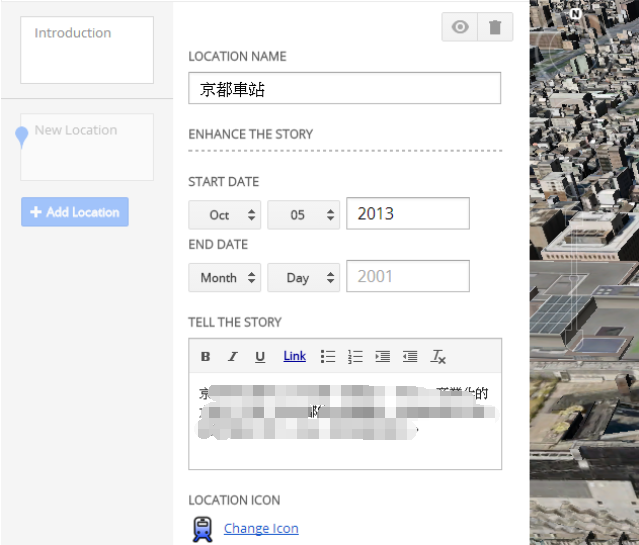The image size is (639, 545).
Task: Apply underline formatting in story editor
Action: [260, 356]
